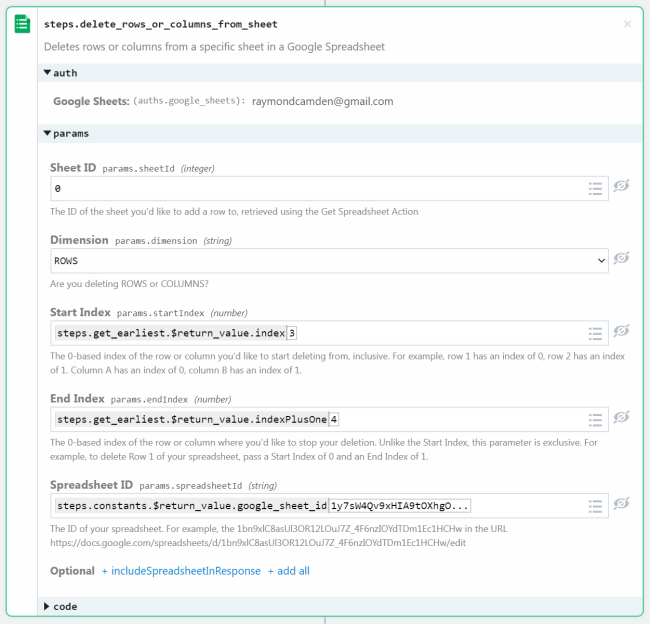Open list menu icon for Spreadsheet ID

coord(595,505)
